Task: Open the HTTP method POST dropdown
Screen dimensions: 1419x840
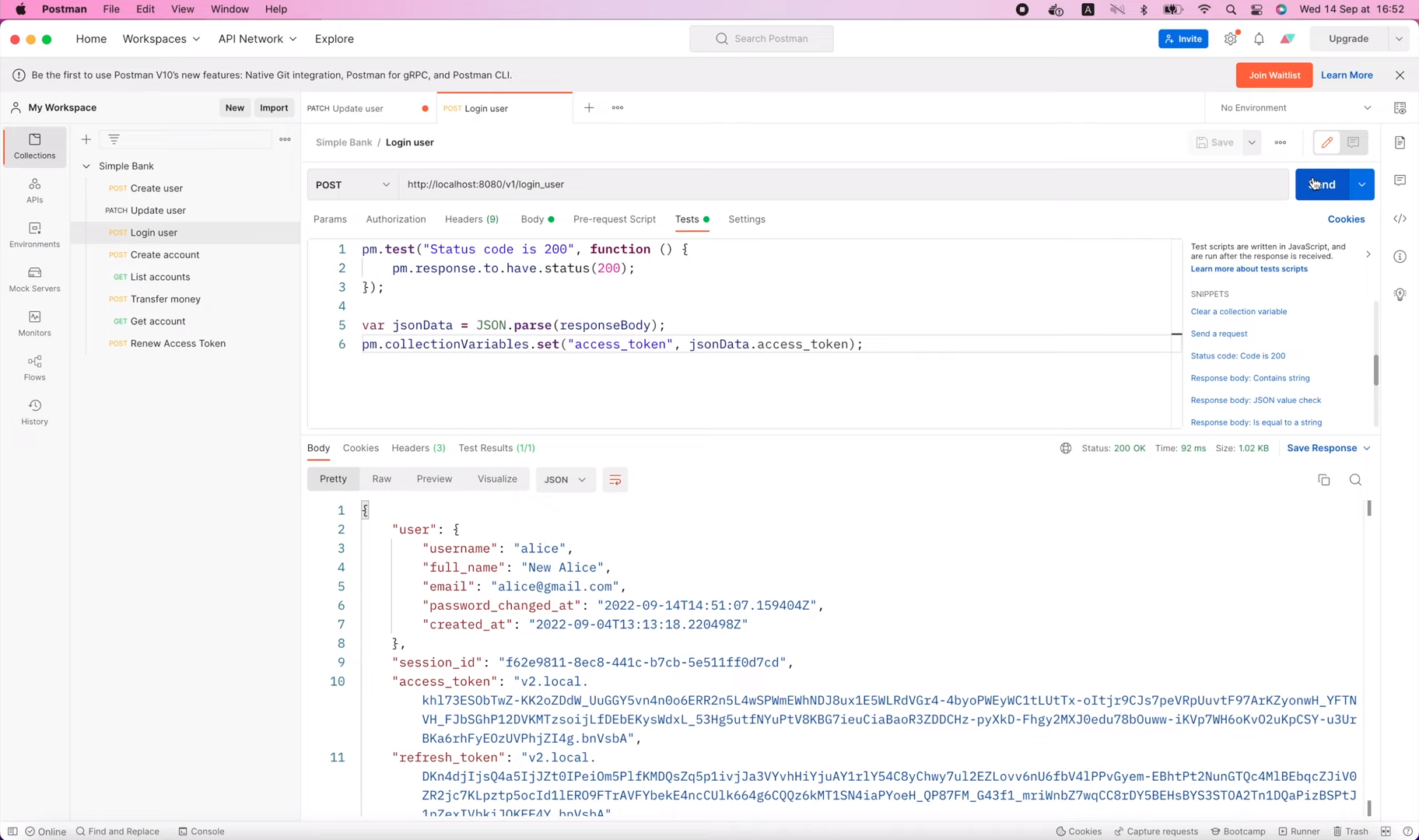Action: (x=353, y=184)
